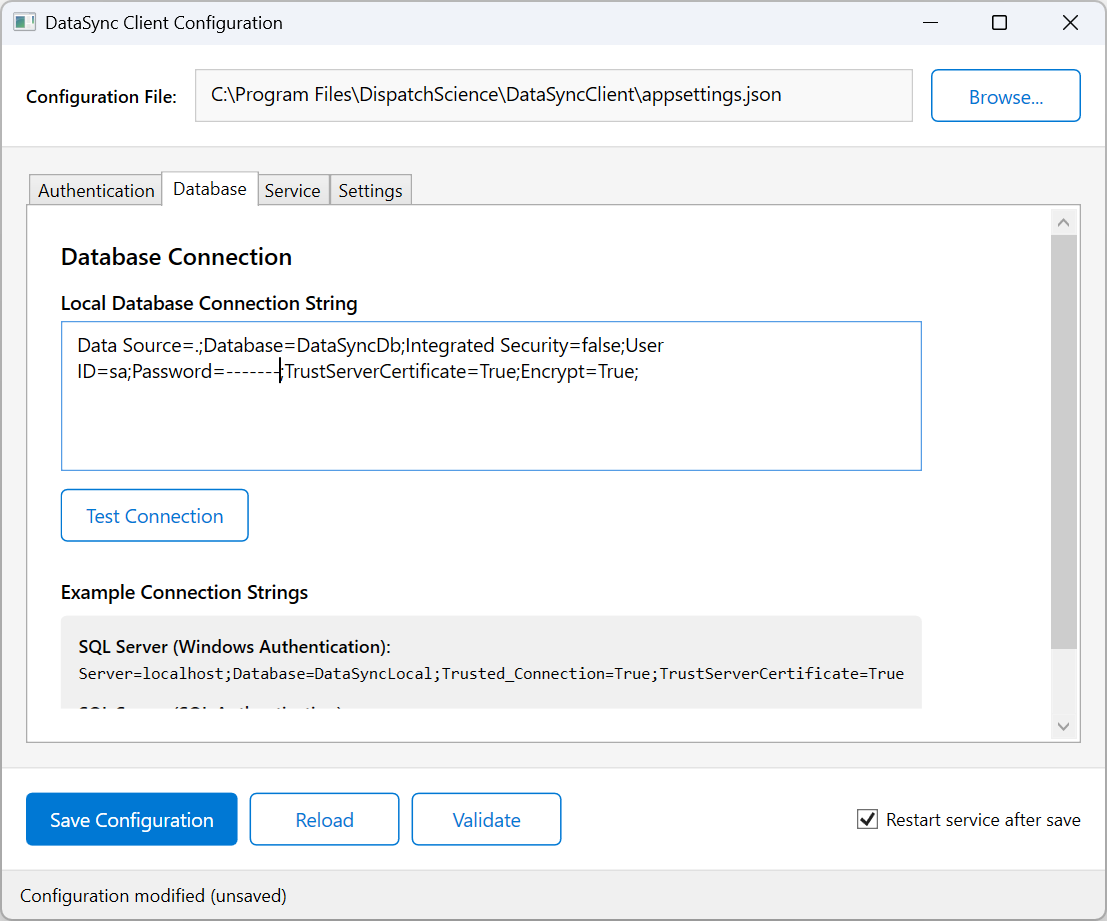Click the Database Connection heading
Image resolution: width=1107 pixels, height=921 pixels.
click(176, 257)
